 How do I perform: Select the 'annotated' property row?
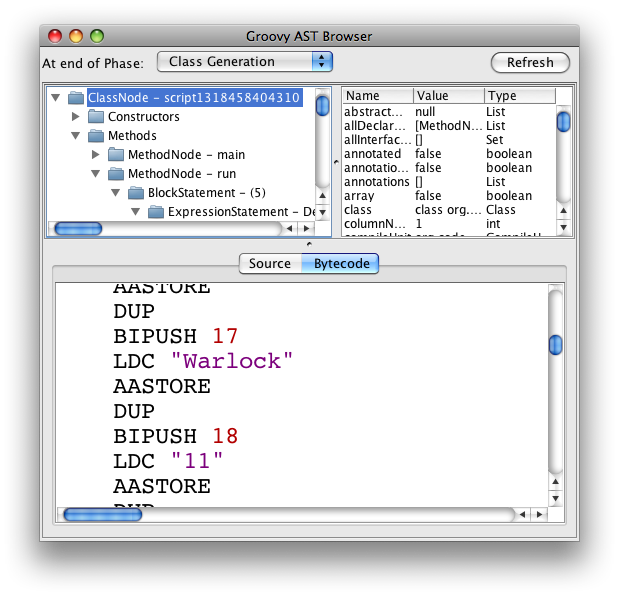[449, 154]
